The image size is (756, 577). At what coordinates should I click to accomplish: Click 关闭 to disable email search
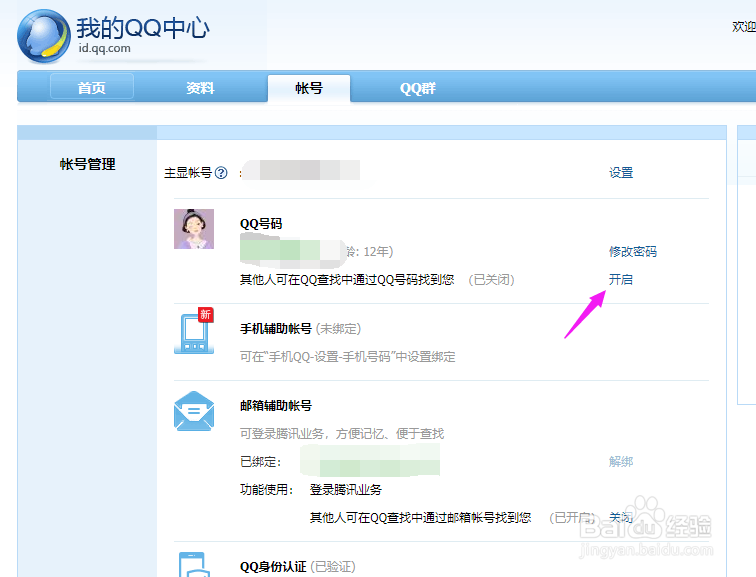(x=621, y=518)
